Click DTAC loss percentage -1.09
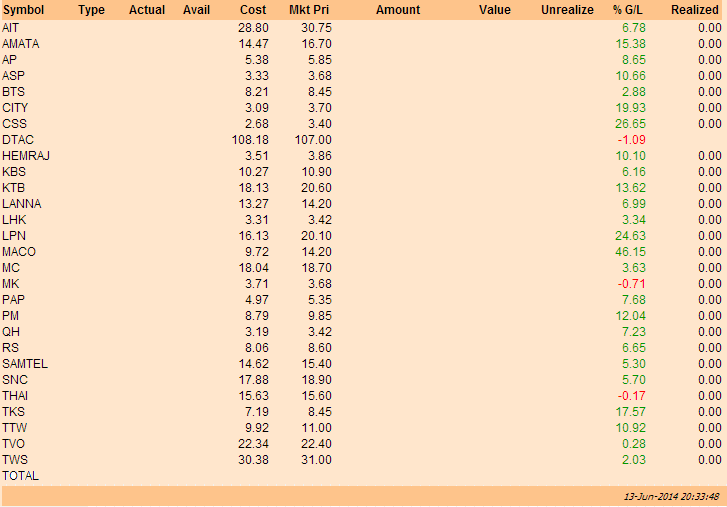This screenshot has height=507, width=727. click(x=631, y=140)
